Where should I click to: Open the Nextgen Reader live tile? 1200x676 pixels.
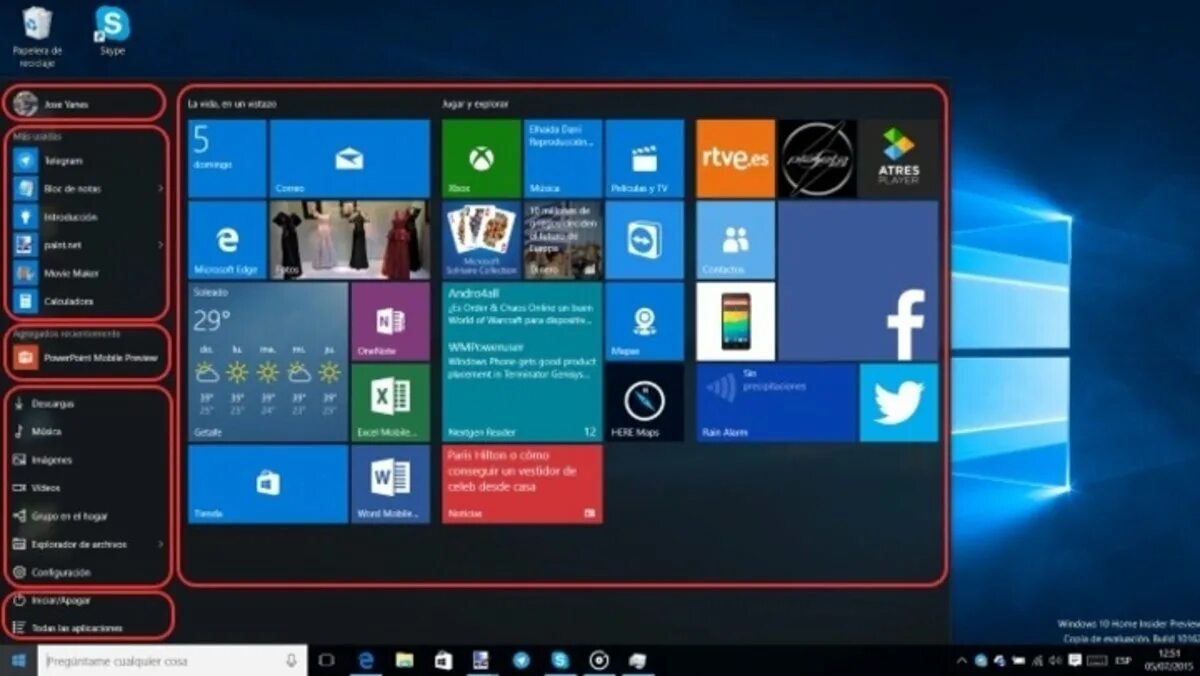(522, 362)
